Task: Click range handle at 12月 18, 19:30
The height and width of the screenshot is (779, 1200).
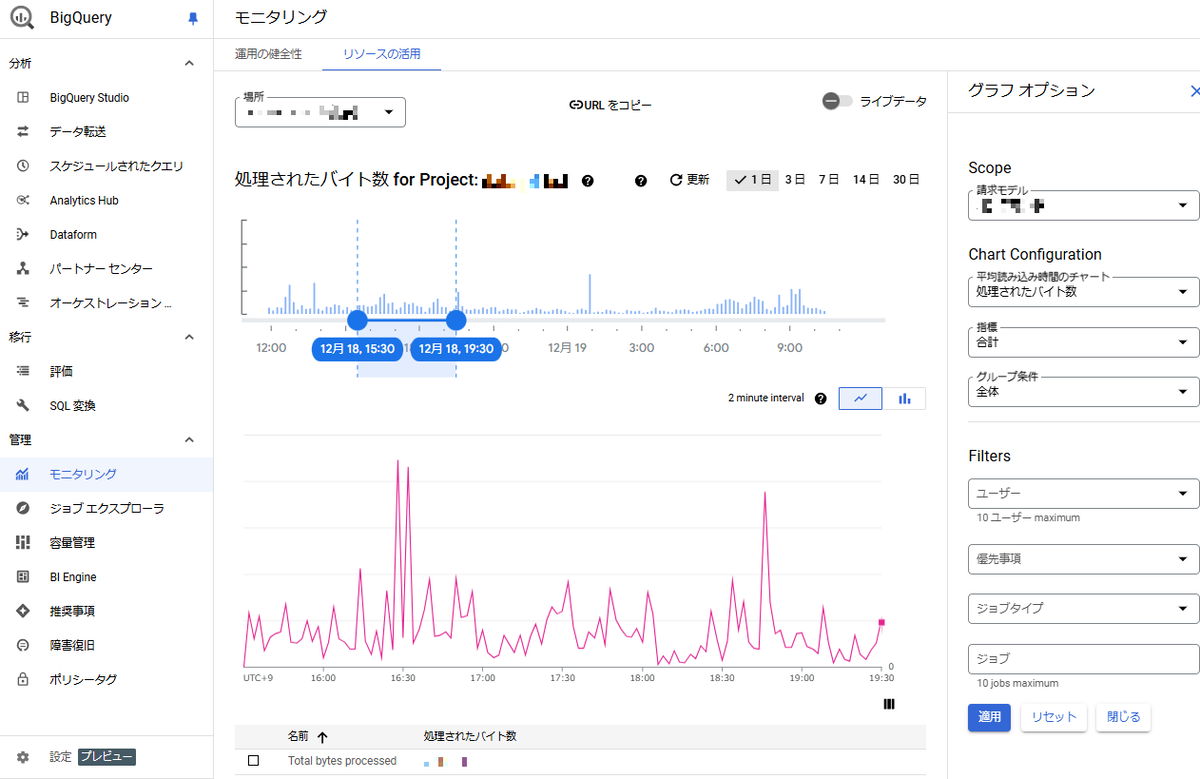Action: [456, 320]
